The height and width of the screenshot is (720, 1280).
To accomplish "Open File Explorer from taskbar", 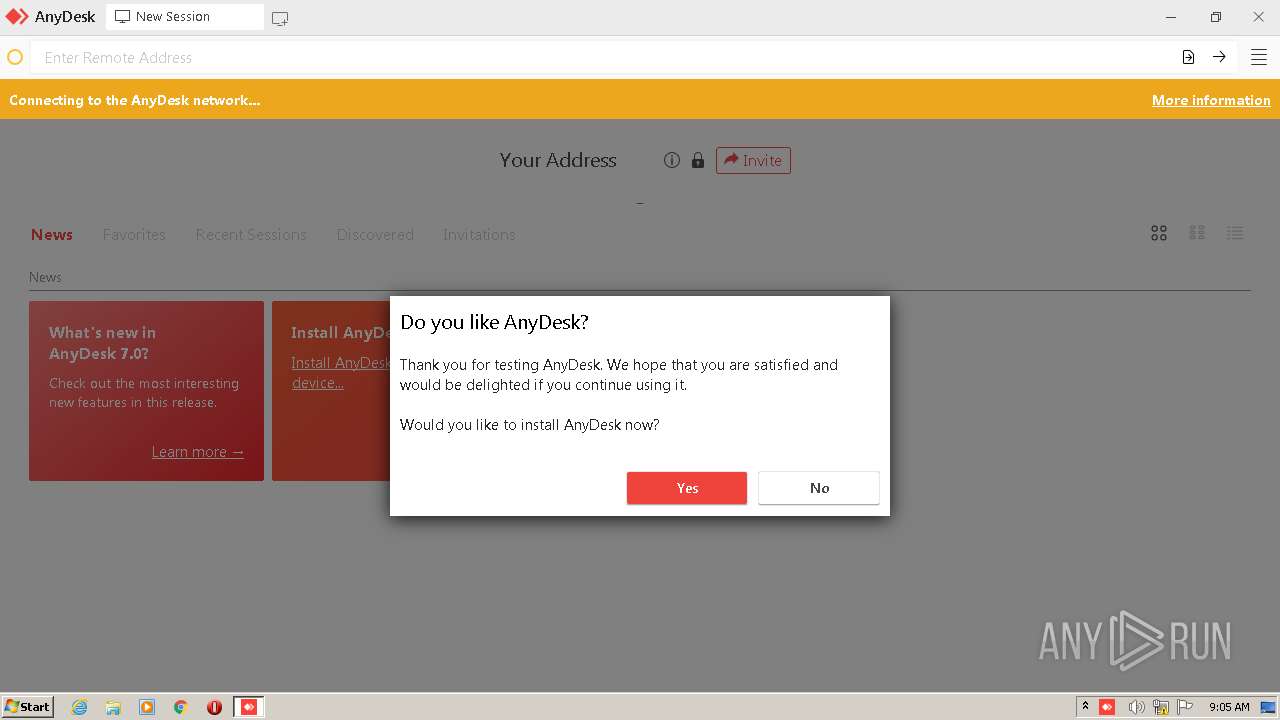I will click(113, 707).
